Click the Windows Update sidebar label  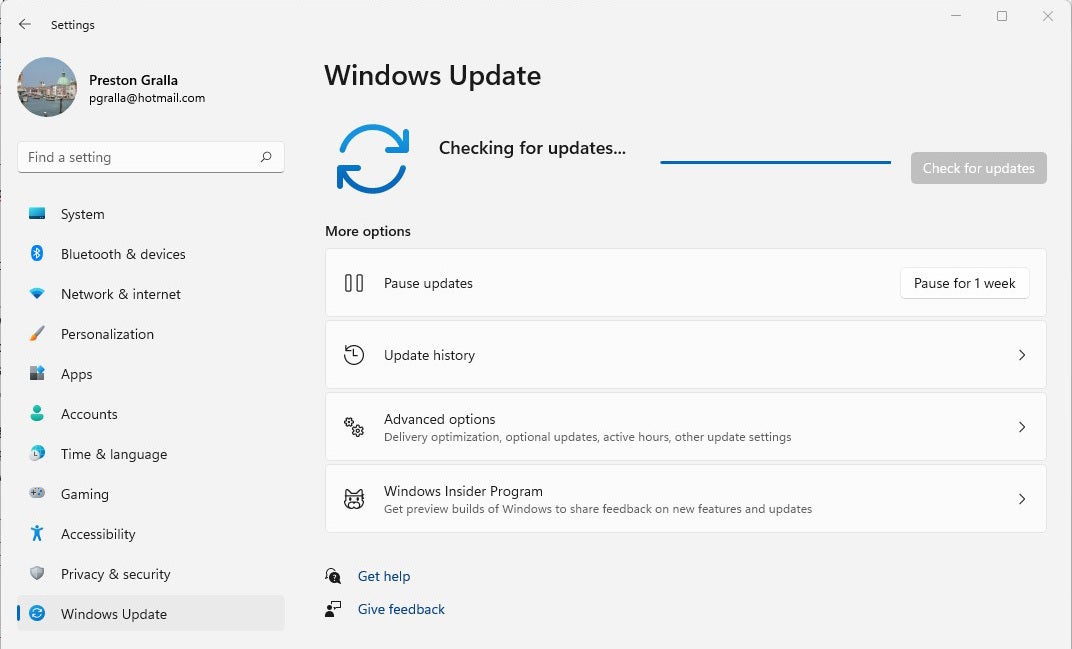click(x=113, y=614)
